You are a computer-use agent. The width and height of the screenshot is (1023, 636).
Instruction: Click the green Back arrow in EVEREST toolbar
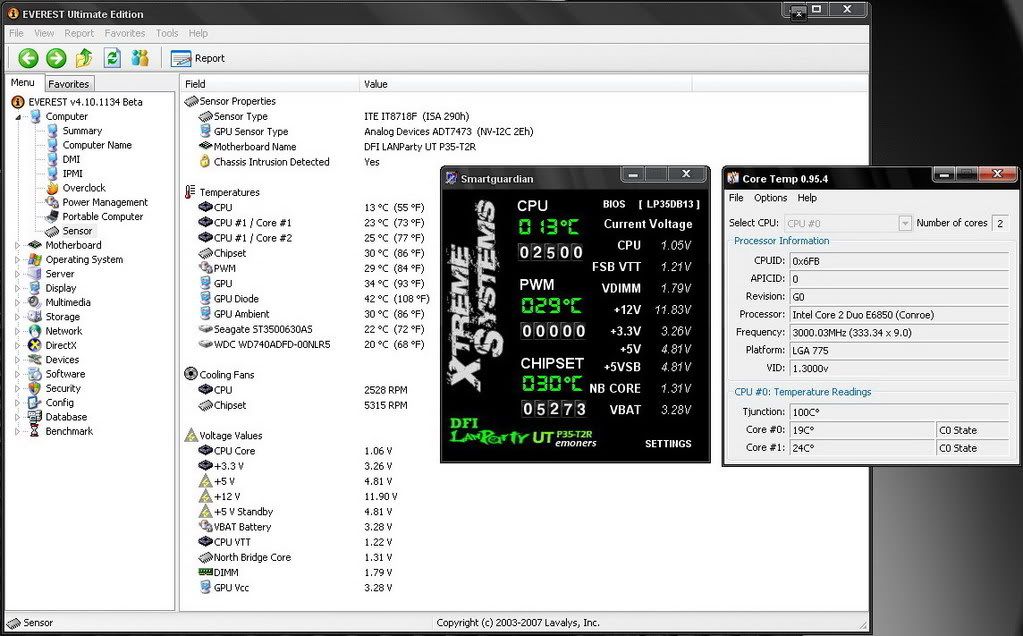click(28, 58)
